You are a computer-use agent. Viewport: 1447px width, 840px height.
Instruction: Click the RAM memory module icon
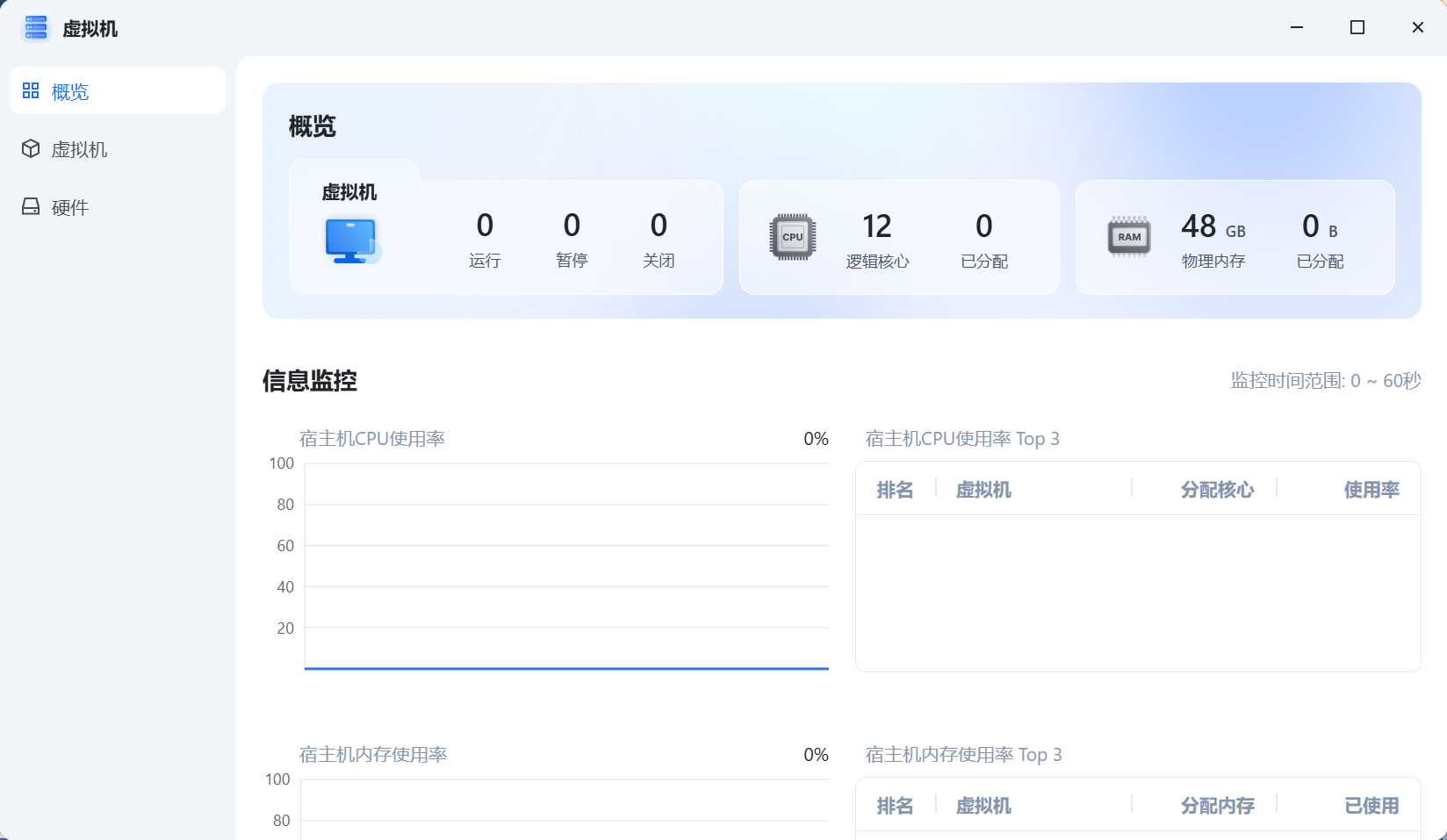[1129, 237]
